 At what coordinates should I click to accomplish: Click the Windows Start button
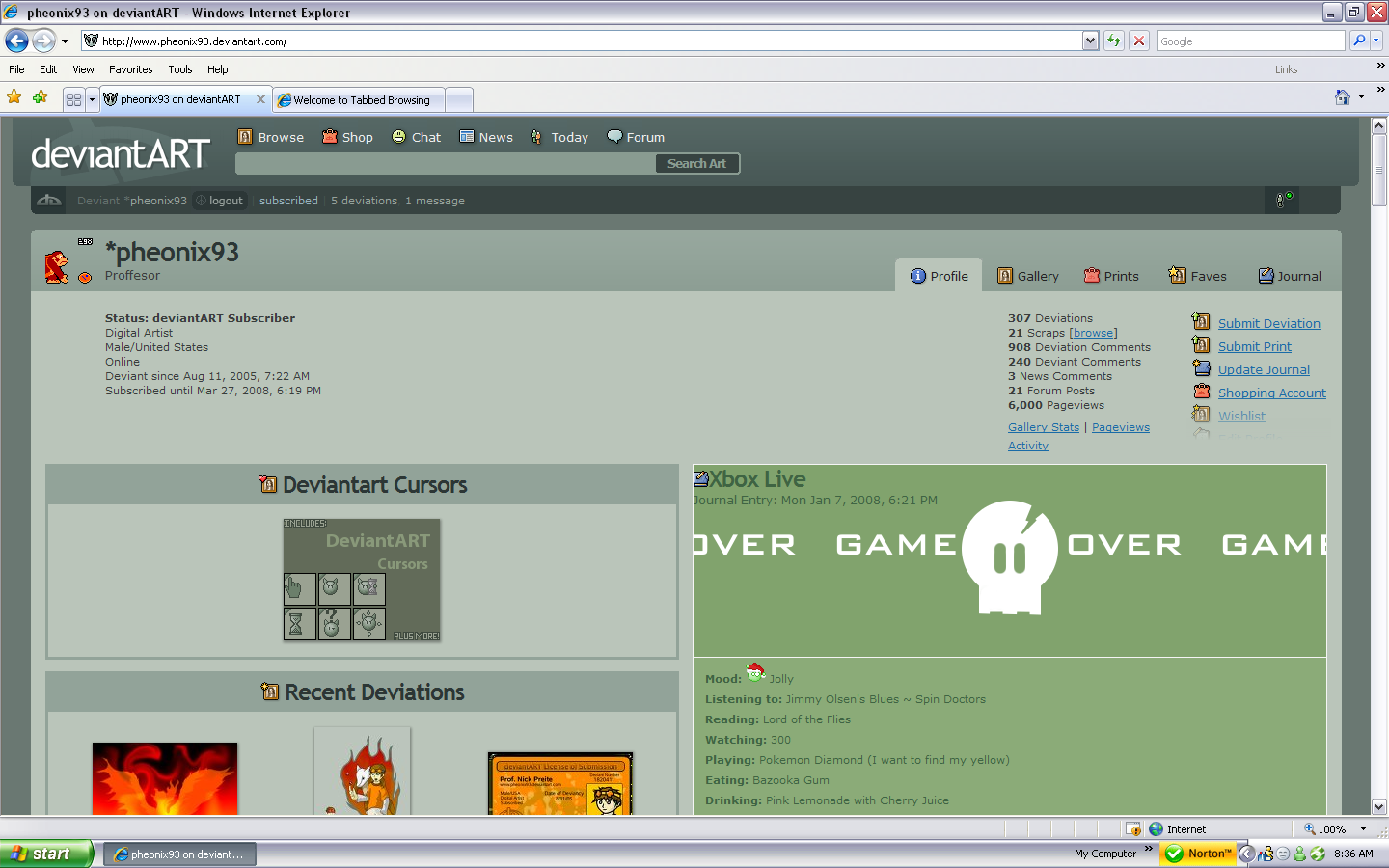(x=46, y=854)
